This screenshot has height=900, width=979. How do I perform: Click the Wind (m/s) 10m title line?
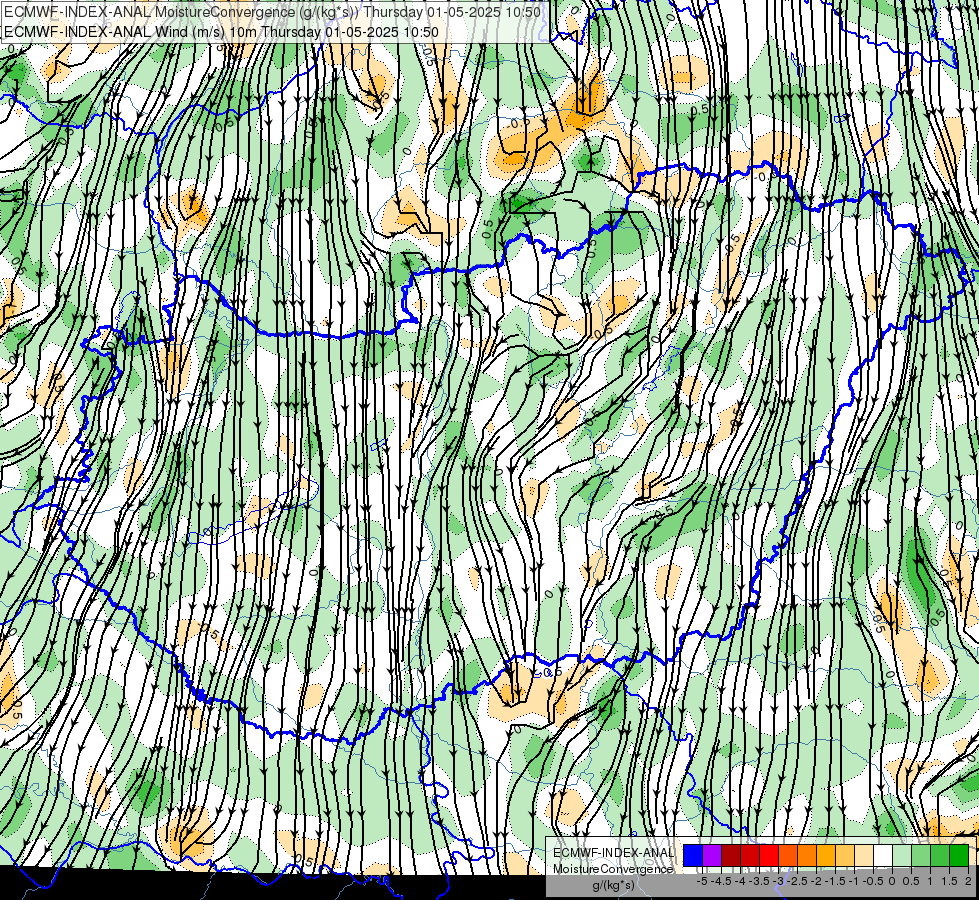pyautogui.click(x=221, y=32)
